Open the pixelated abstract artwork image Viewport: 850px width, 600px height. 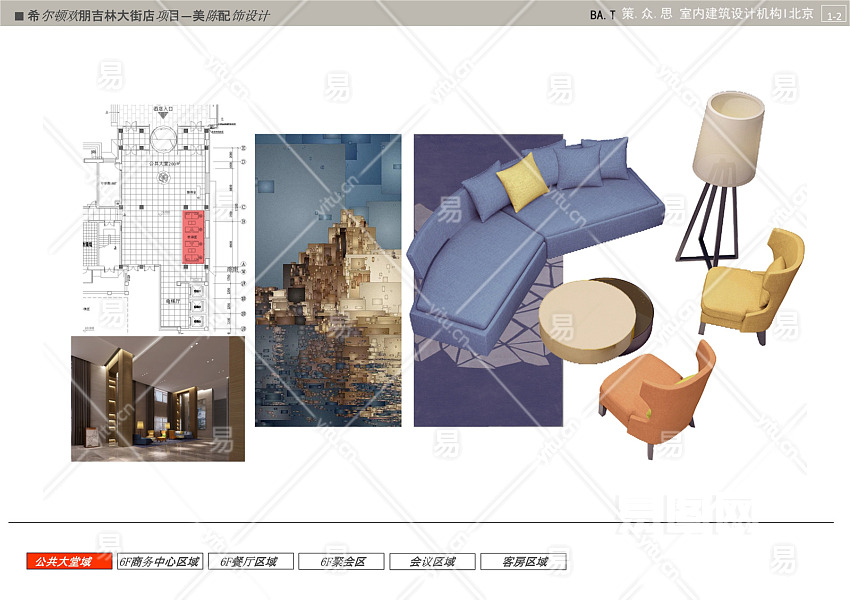click(327, 280)
